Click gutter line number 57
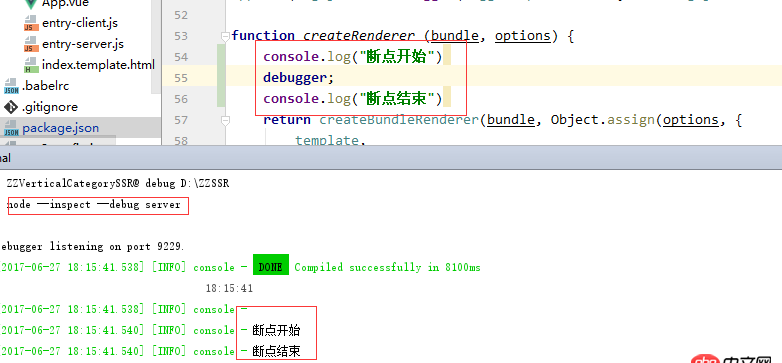This screenshot has width=782, height=363. coord(181,120)
